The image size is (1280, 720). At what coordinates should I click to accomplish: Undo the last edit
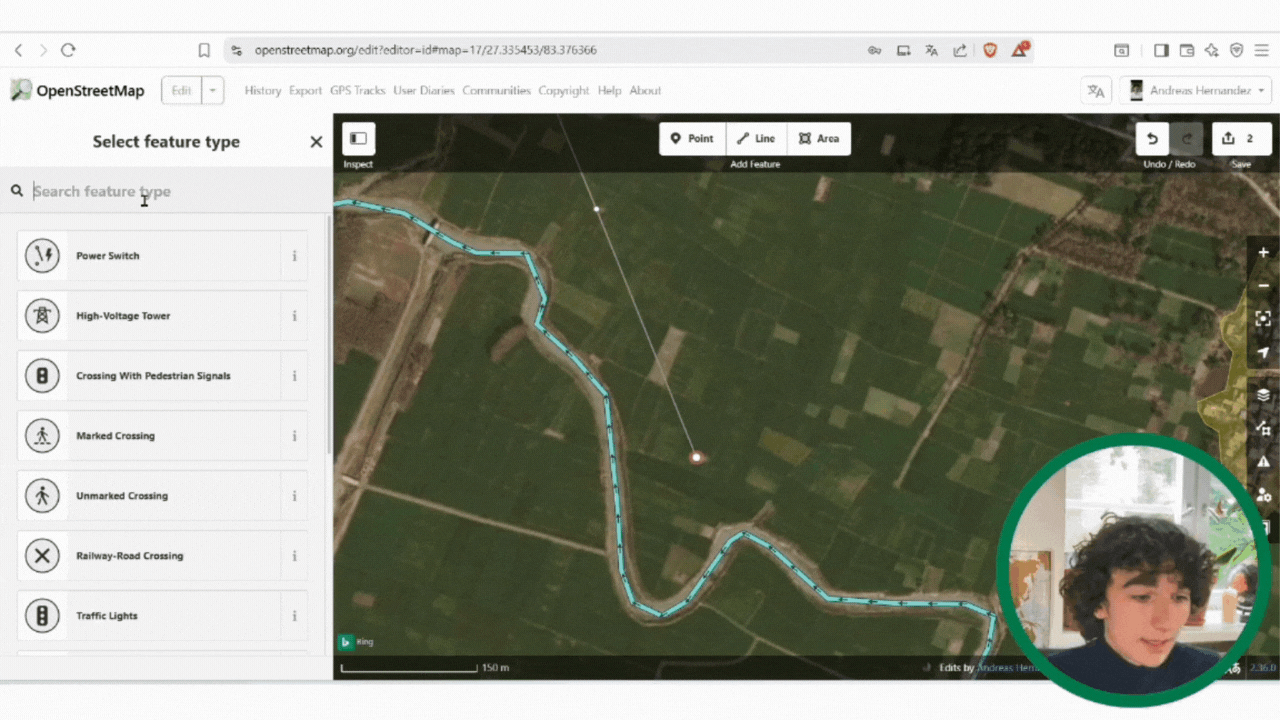click(1152, 139)
